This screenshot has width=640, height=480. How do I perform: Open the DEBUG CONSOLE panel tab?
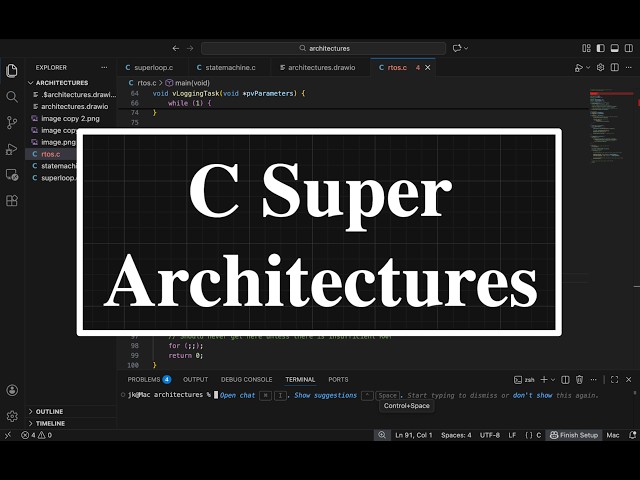(x=247, y=380)
